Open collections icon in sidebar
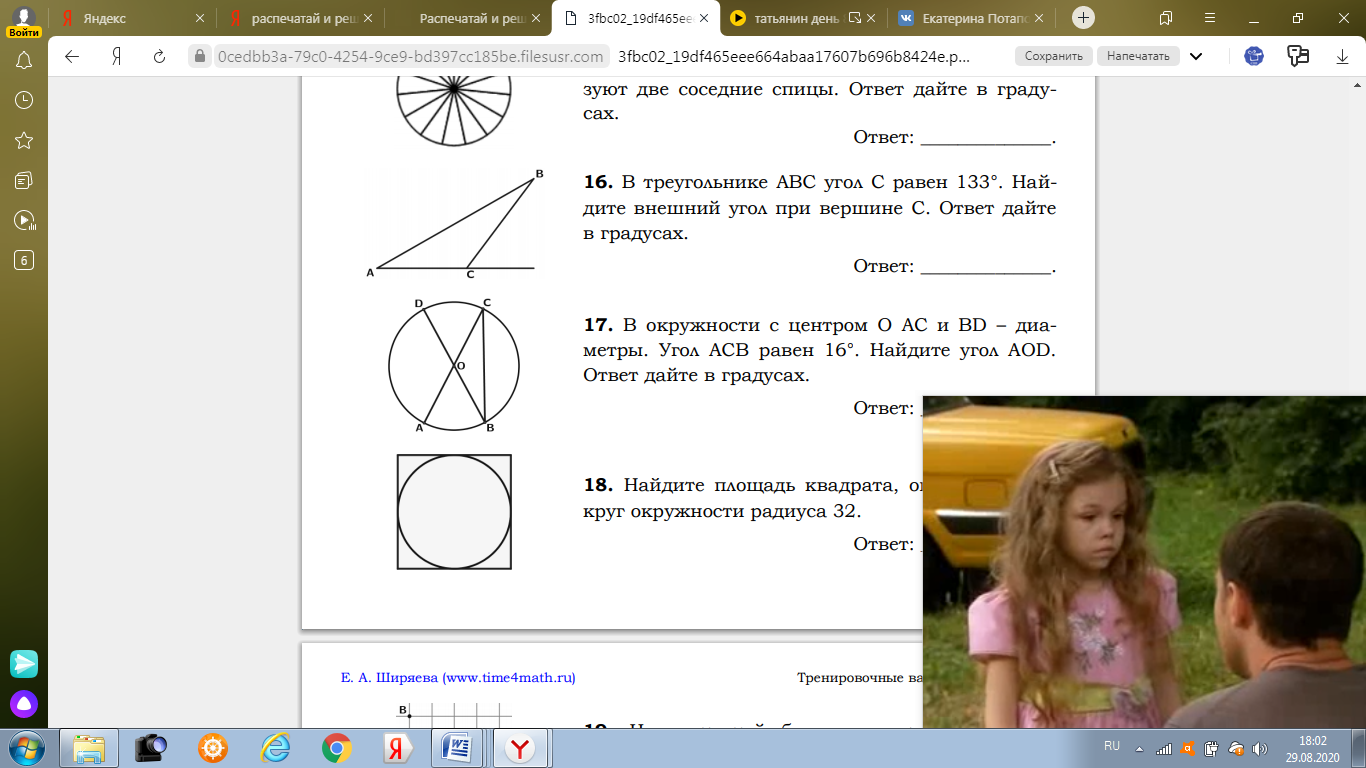Image resolution: width=1366 pixels, height=768 pixels. point(24,180)
